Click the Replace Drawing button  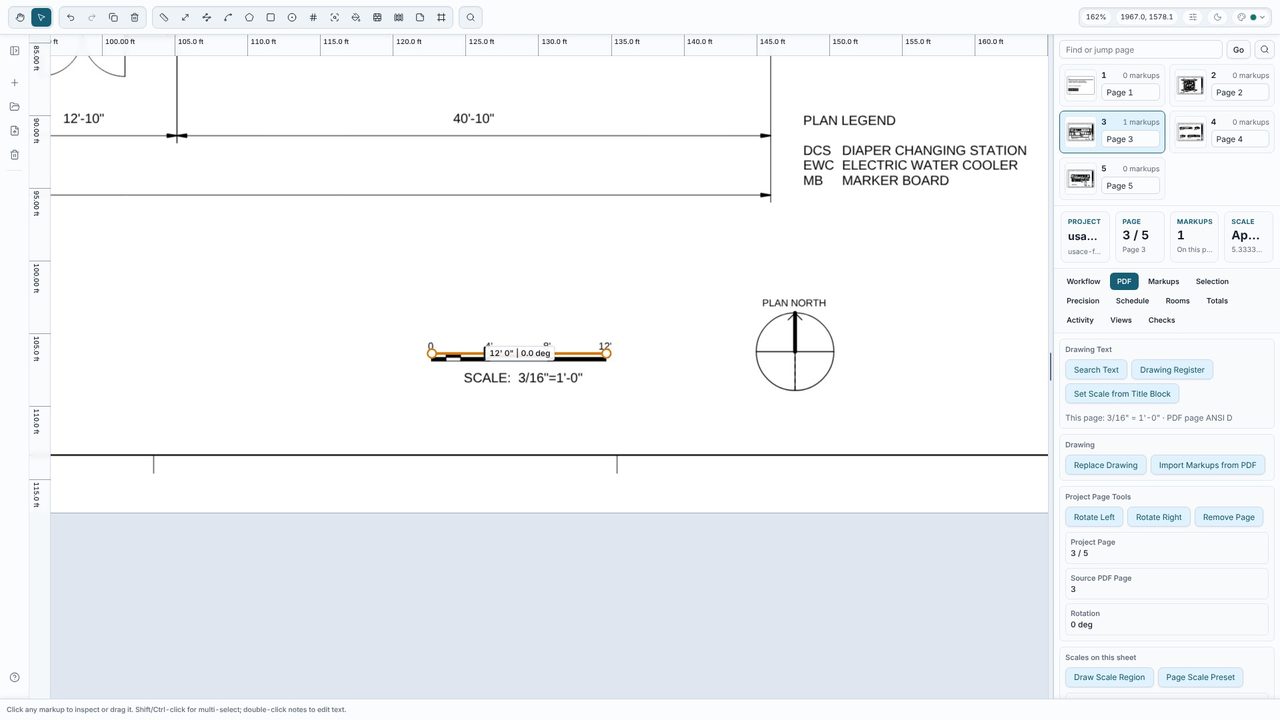pos(1106,465)
